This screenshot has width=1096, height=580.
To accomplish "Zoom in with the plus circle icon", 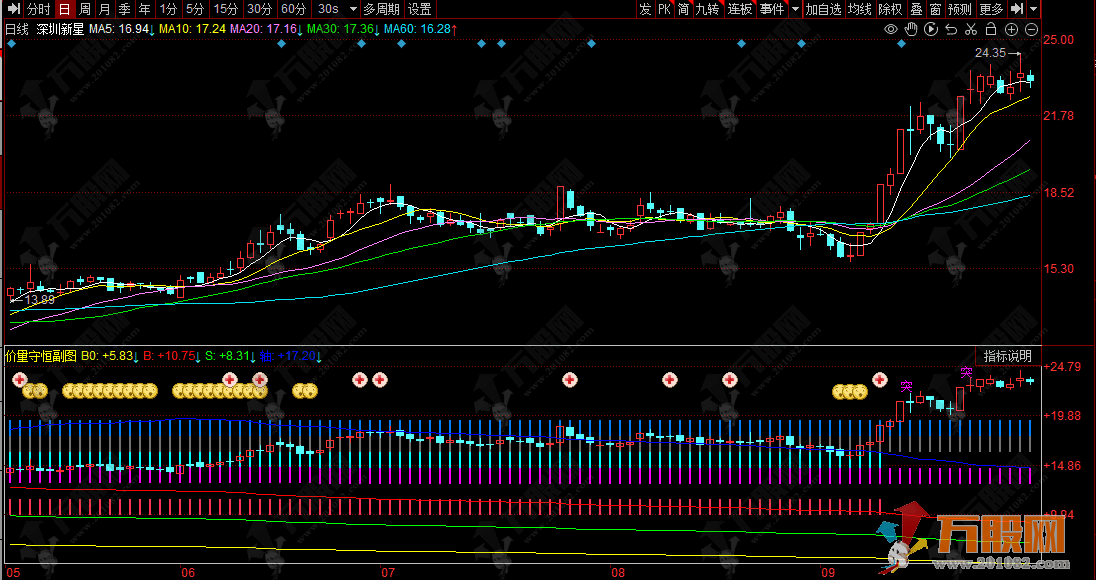I will [x=1011, y=29].
